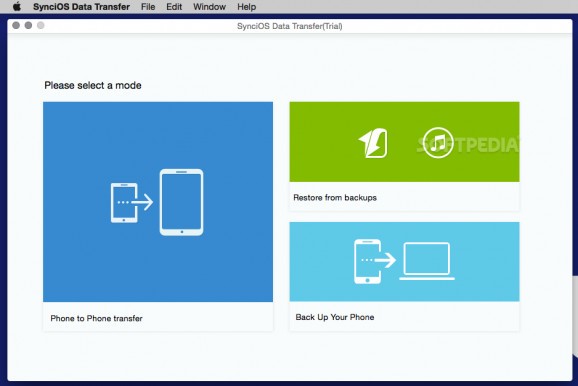The width and height of the screenshot is (578, 386).
Task: Open the SynciOS Data Transfer app menu
Action: (81, 7)
